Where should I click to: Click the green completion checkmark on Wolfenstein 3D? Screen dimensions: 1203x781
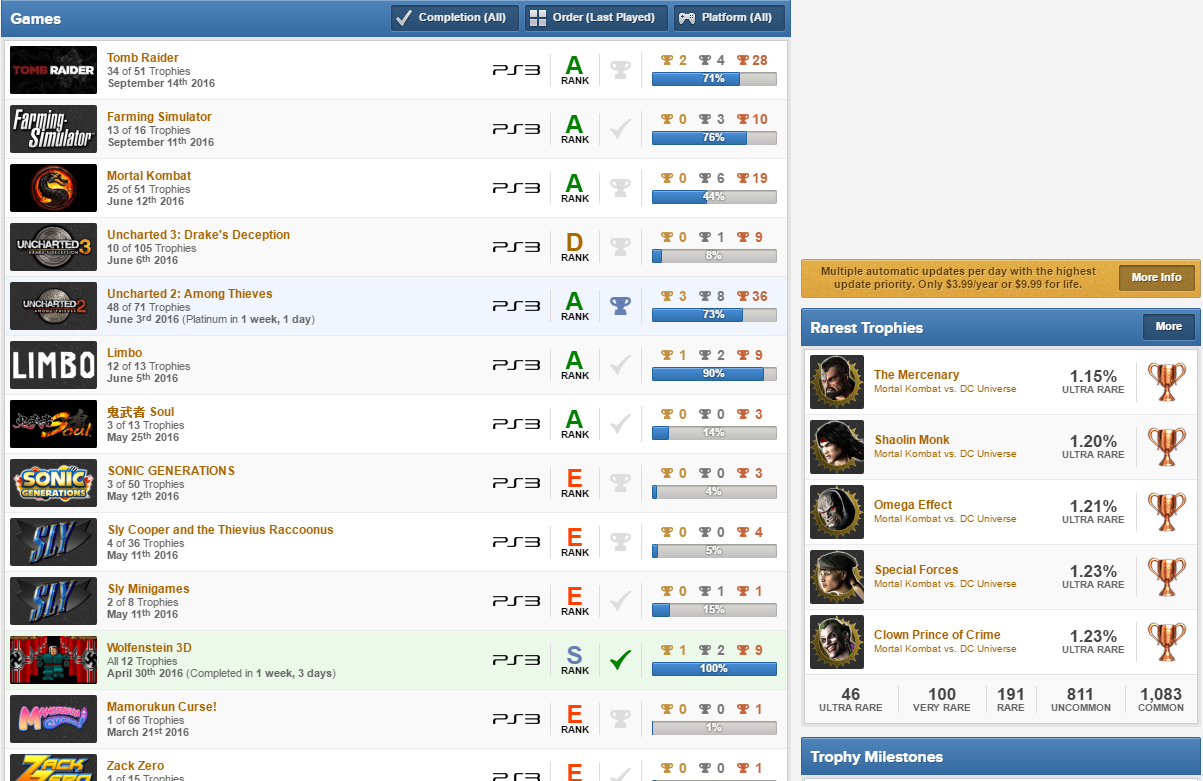(619, 659)
